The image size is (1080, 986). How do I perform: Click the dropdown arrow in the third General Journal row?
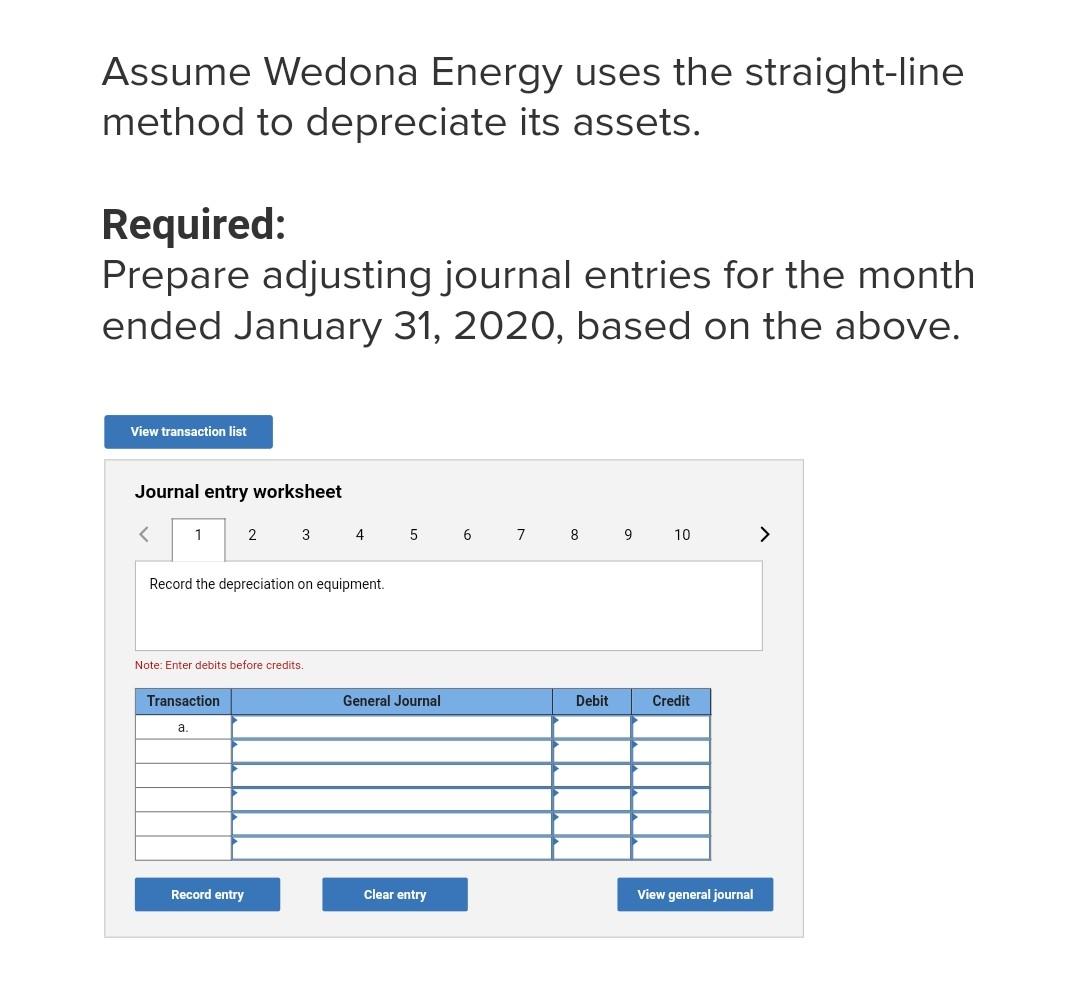[235, 769]
